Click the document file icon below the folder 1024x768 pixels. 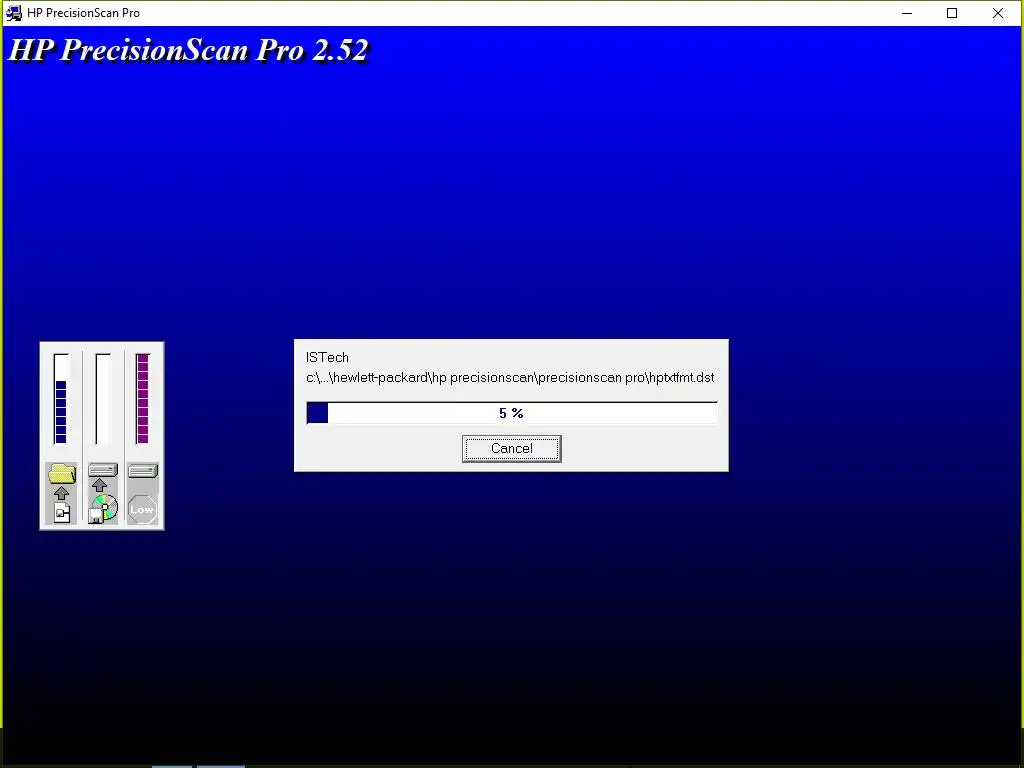[x=62, y=513]
